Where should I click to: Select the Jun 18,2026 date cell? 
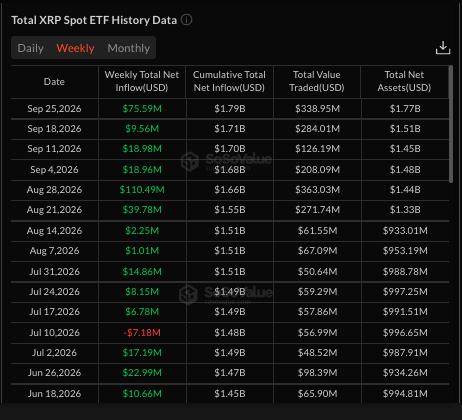click(x=54, y=394)
